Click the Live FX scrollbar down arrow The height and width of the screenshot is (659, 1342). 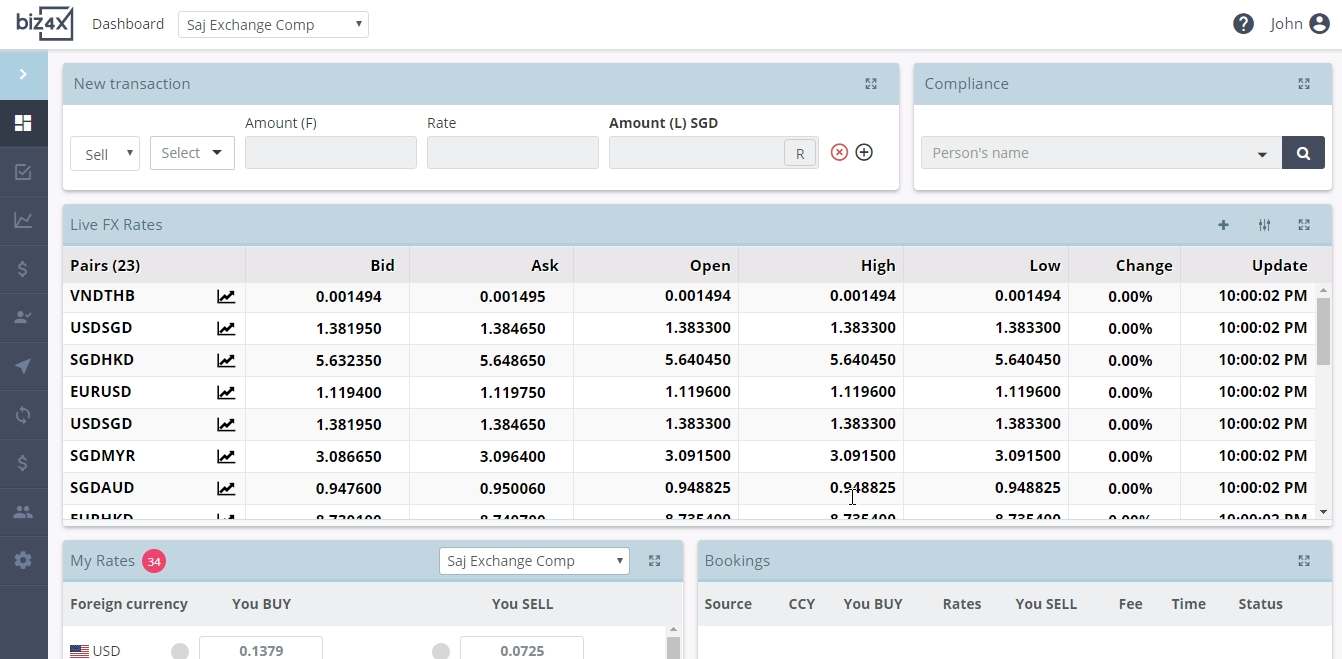click(x=1323, y=512)
